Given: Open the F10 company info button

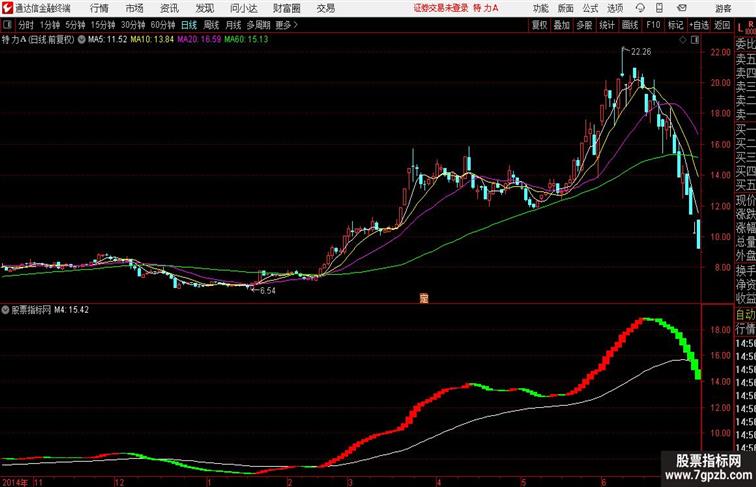Looking at the screenshot, I should 653,25.
